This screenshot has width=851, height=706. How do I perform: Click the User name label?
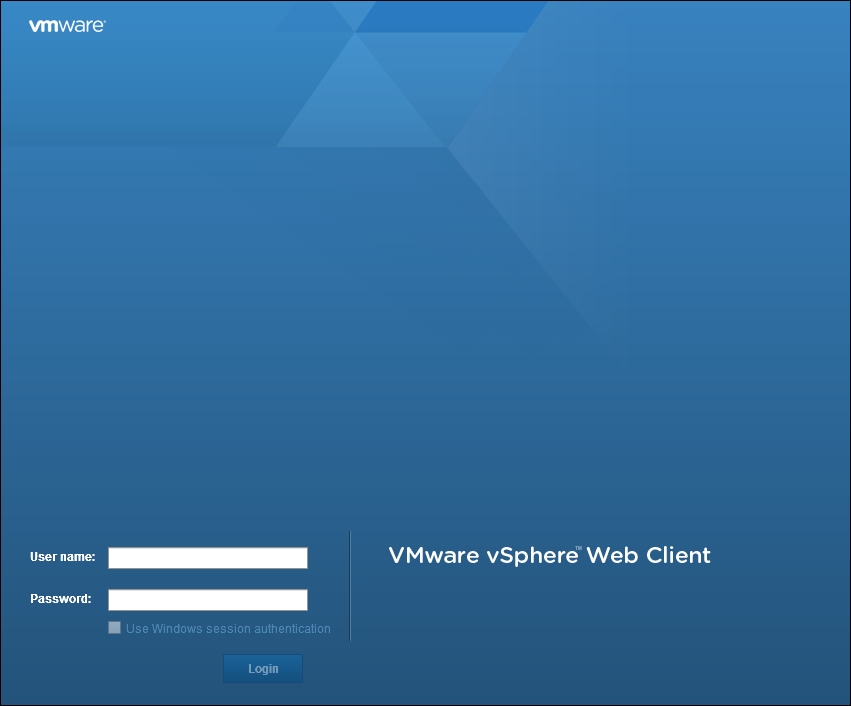click(62, 557)
